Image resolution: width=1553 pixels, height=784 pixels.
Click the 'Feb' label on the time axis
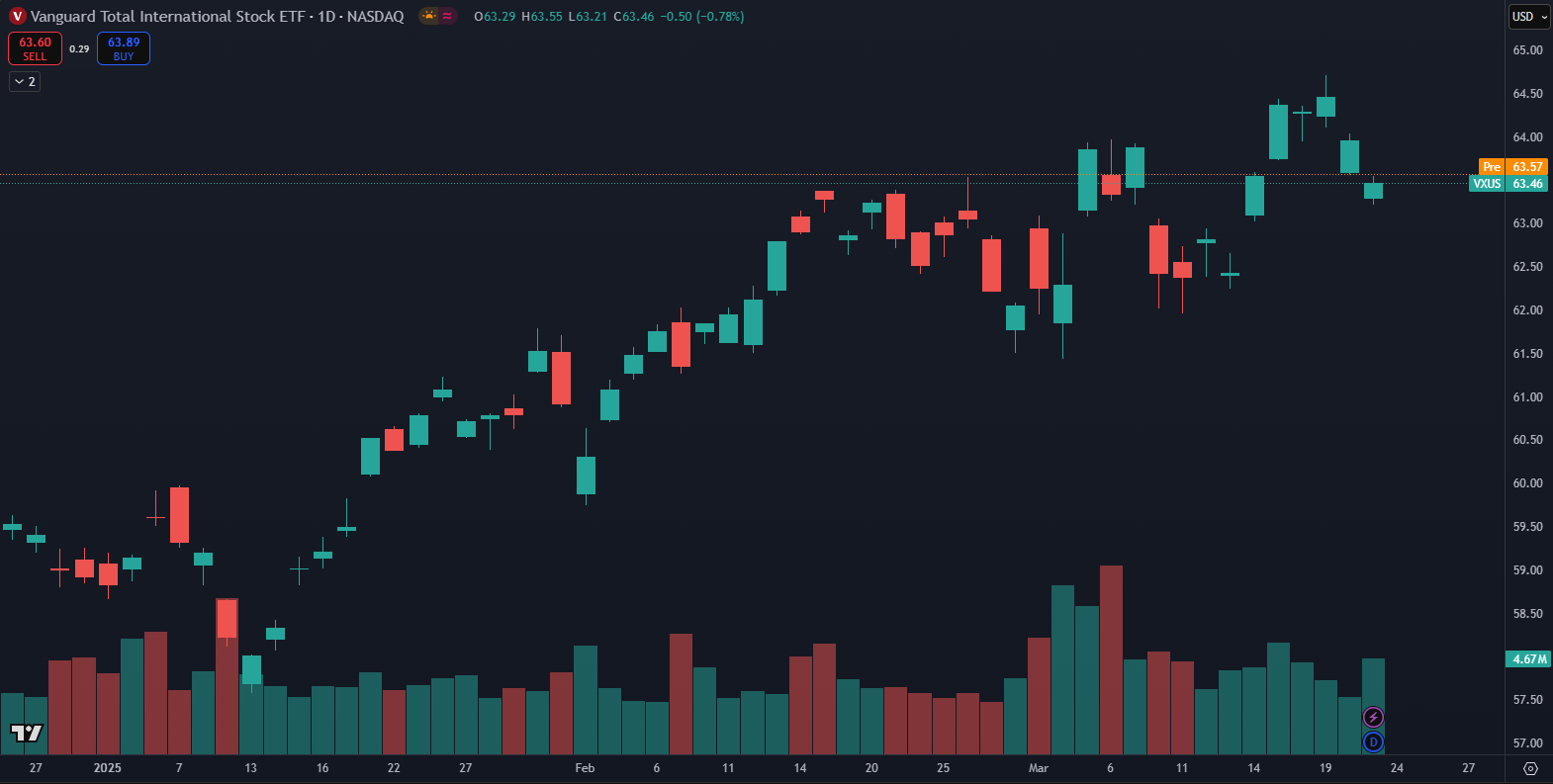[585, 768]
